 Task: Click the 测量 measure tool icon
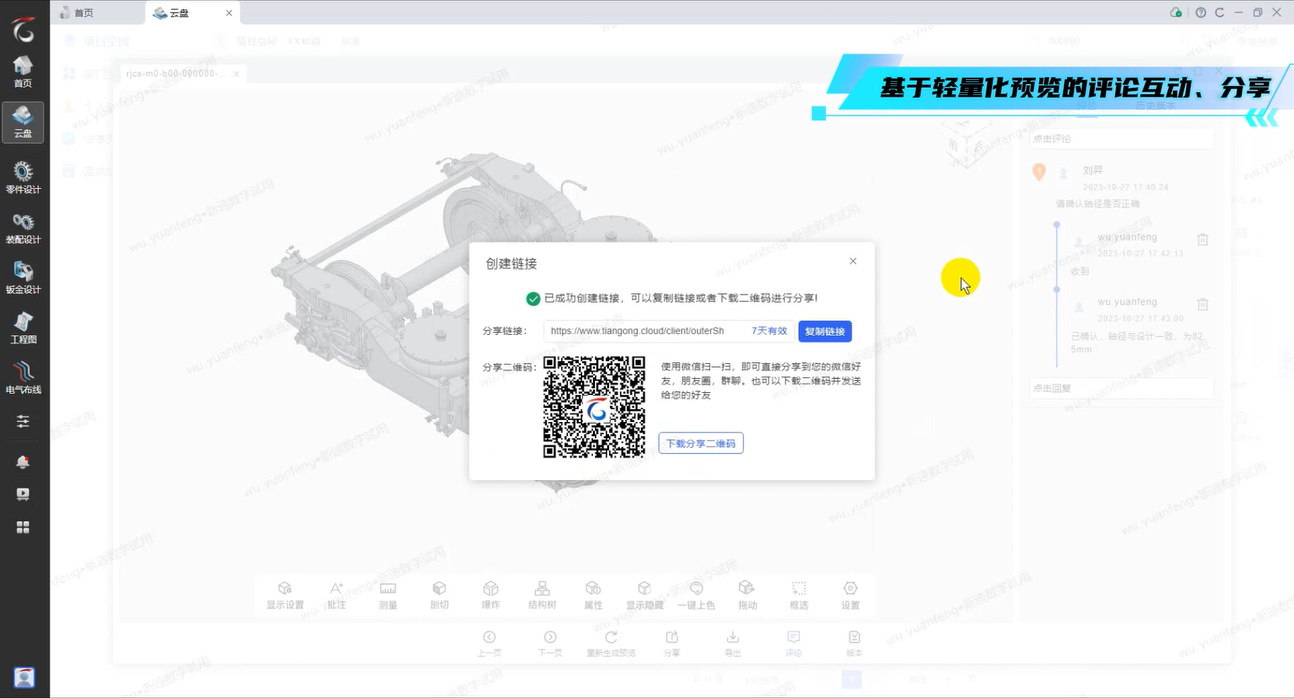pos(388,595)
